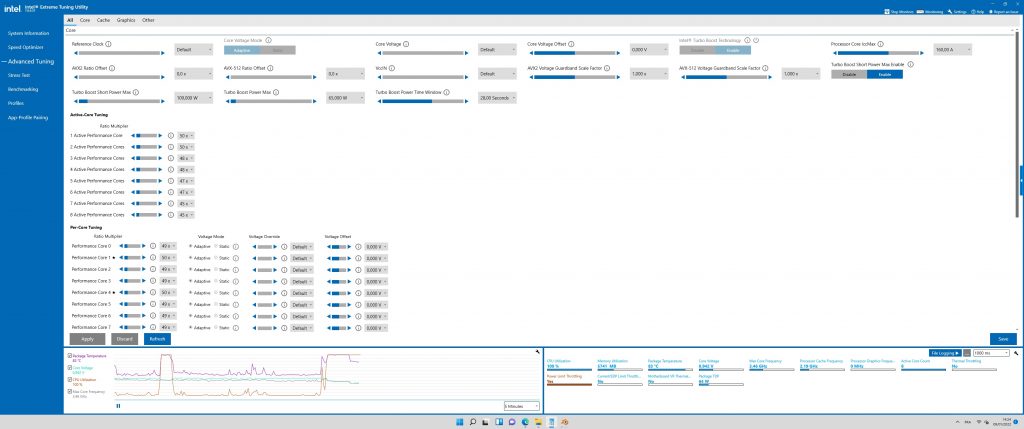Open graph settings wrench icon

coord(536,353)
